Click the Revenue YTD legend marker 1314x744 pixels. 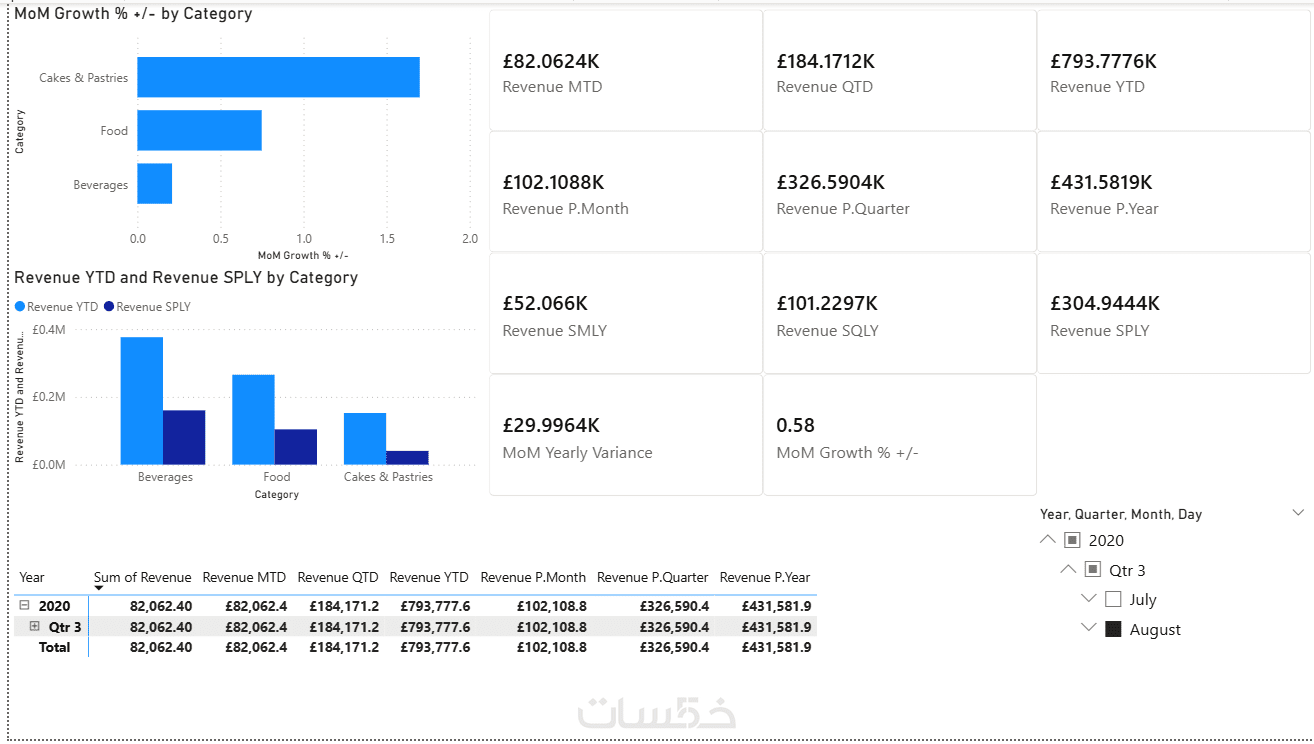pos(20,307)
